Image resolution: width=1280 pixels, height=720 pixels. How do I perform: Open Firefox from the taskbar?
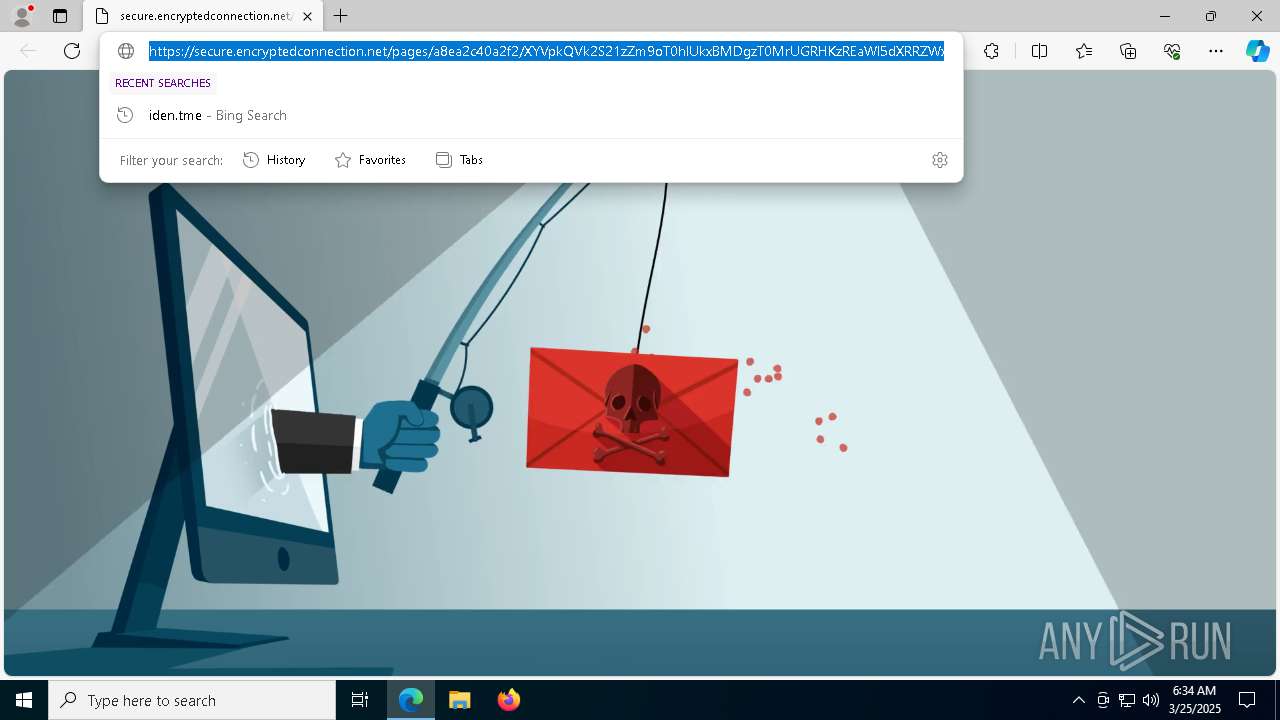pos(508,700)
